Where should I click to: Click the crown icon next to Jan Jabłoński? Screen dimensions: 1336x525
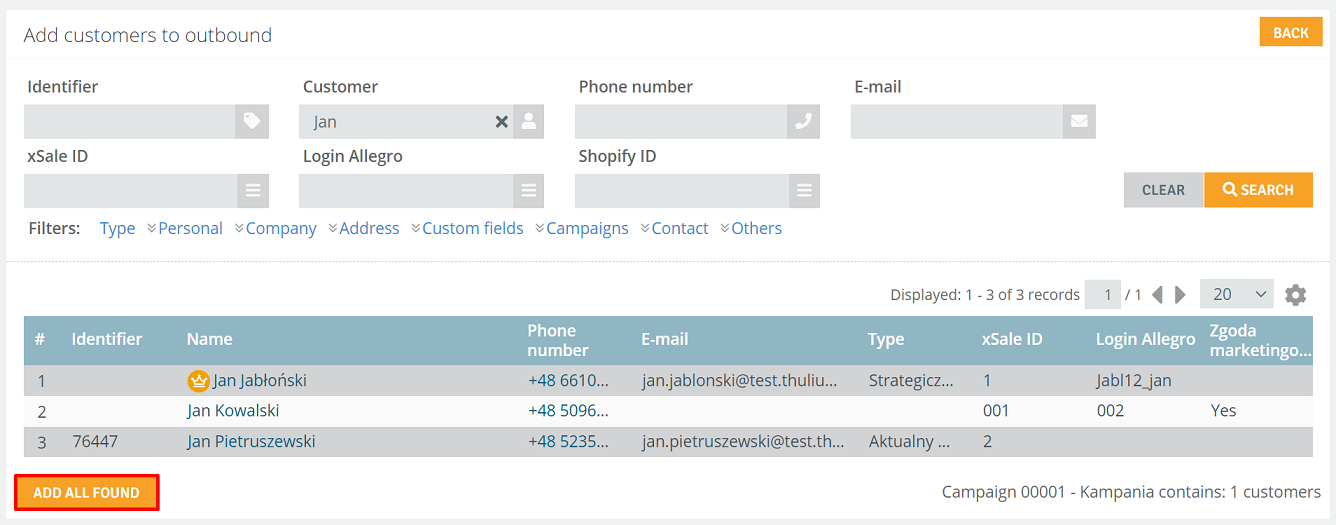point(198,380)
